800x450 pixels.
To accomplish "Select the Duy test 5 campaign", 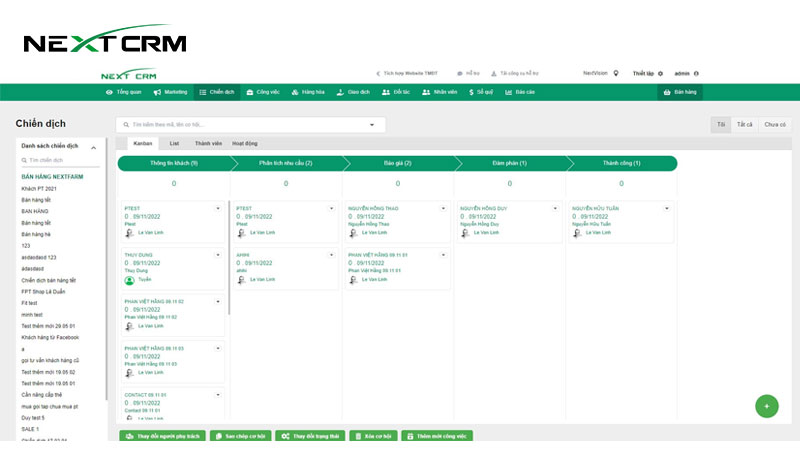I will coord(33,418).
